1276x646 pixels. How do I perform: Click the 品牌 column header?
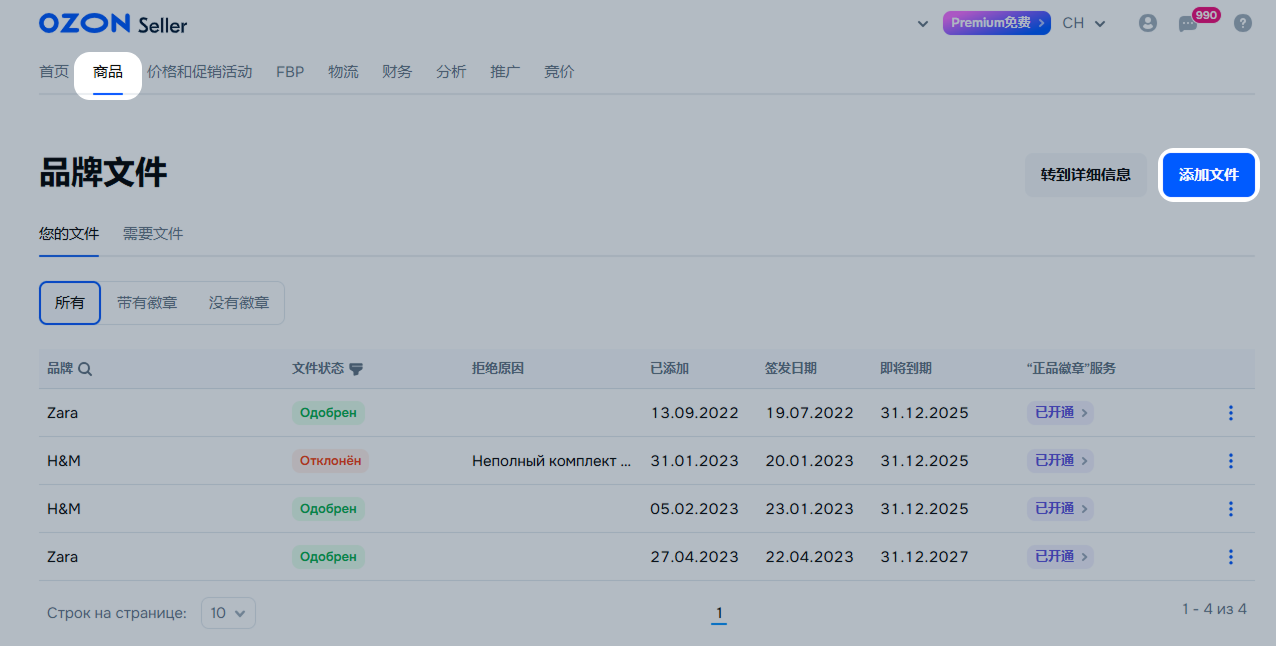pos(60,368)
